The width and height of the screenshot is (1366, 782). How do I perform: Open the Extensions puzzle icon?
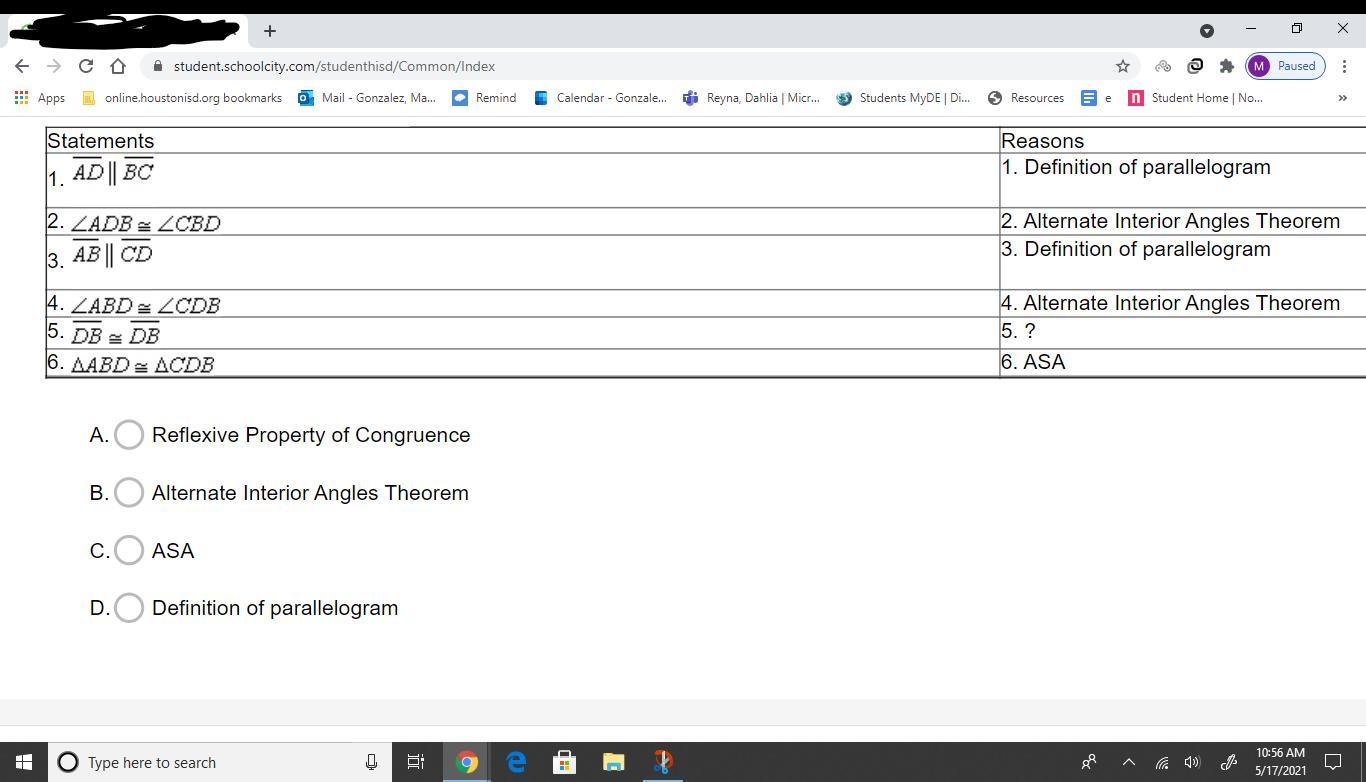1226,66
